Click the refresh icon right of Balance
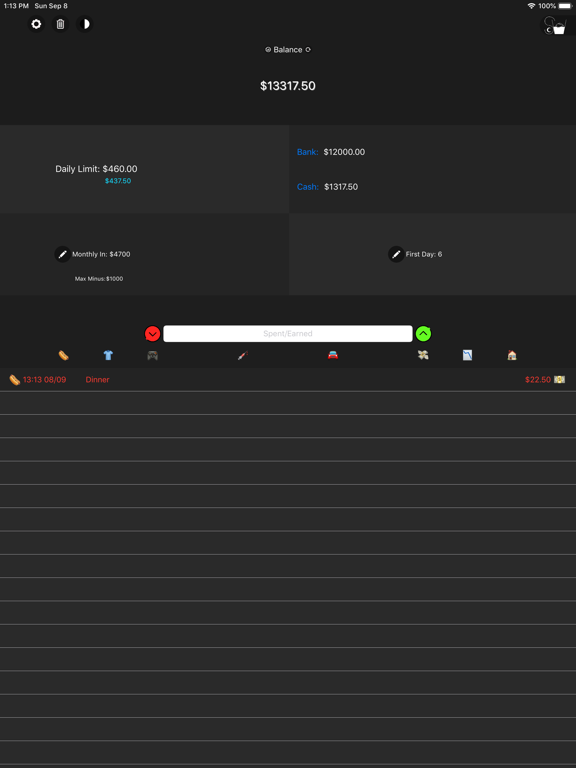 (x=308, y=49)
